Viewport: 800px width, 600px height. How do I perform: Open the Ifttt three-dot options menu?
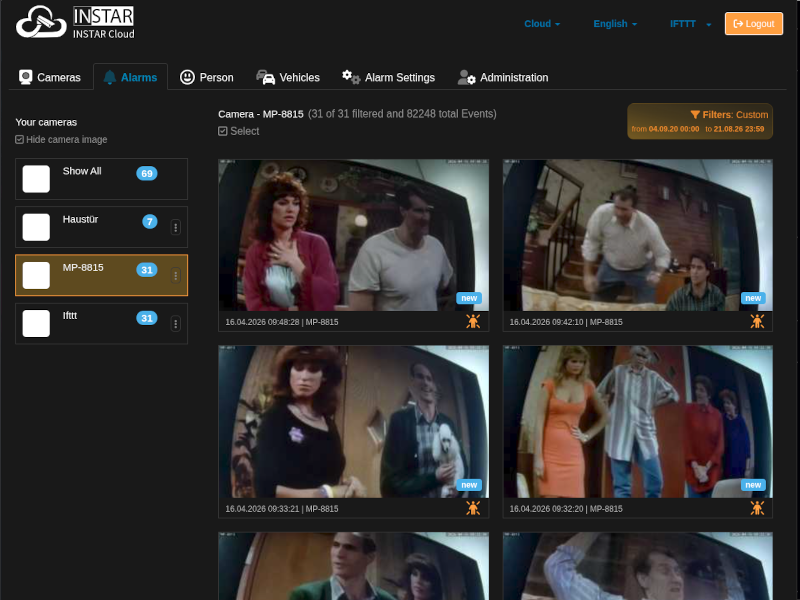176,323
